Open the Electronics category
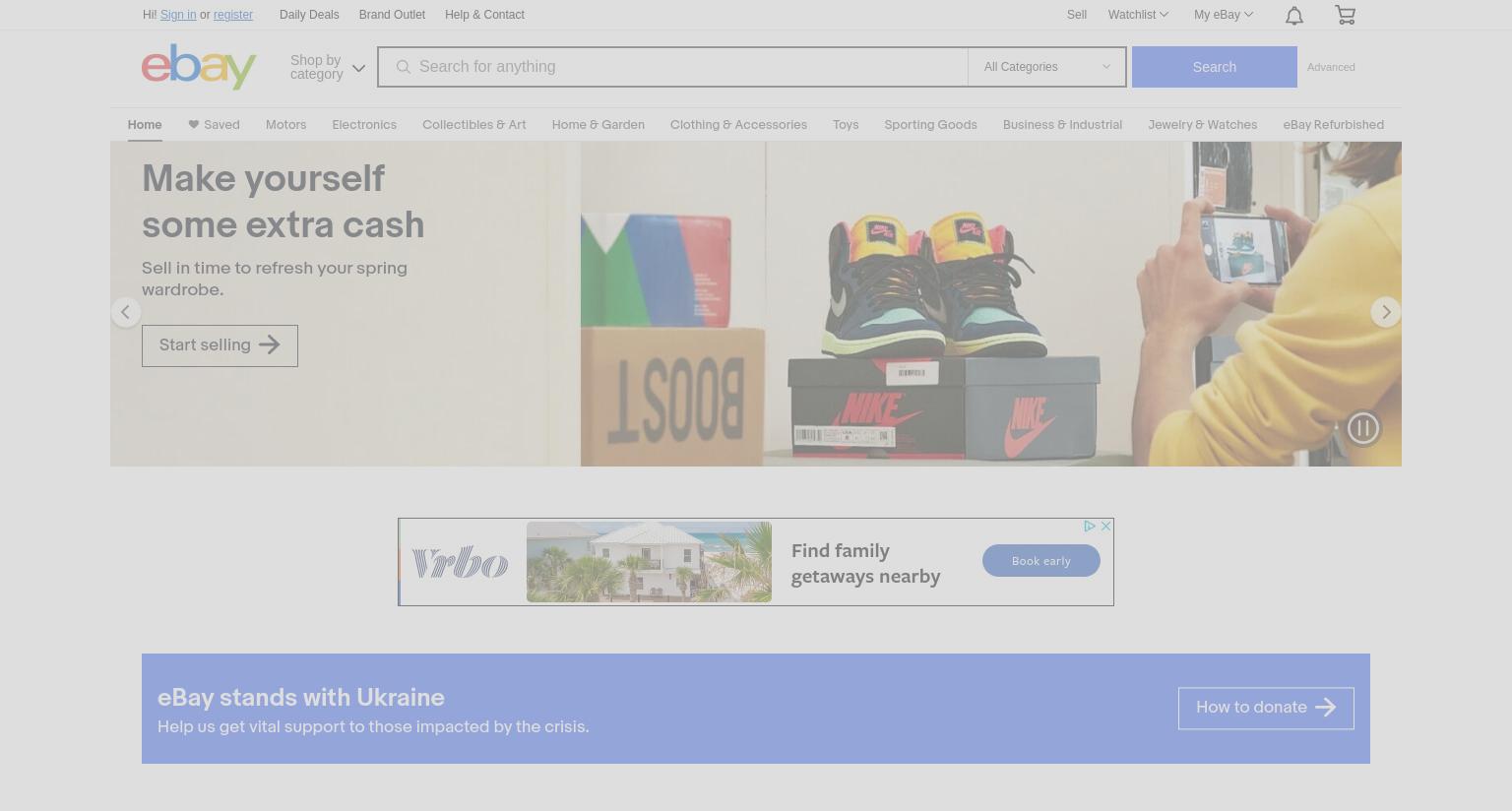 364,125
